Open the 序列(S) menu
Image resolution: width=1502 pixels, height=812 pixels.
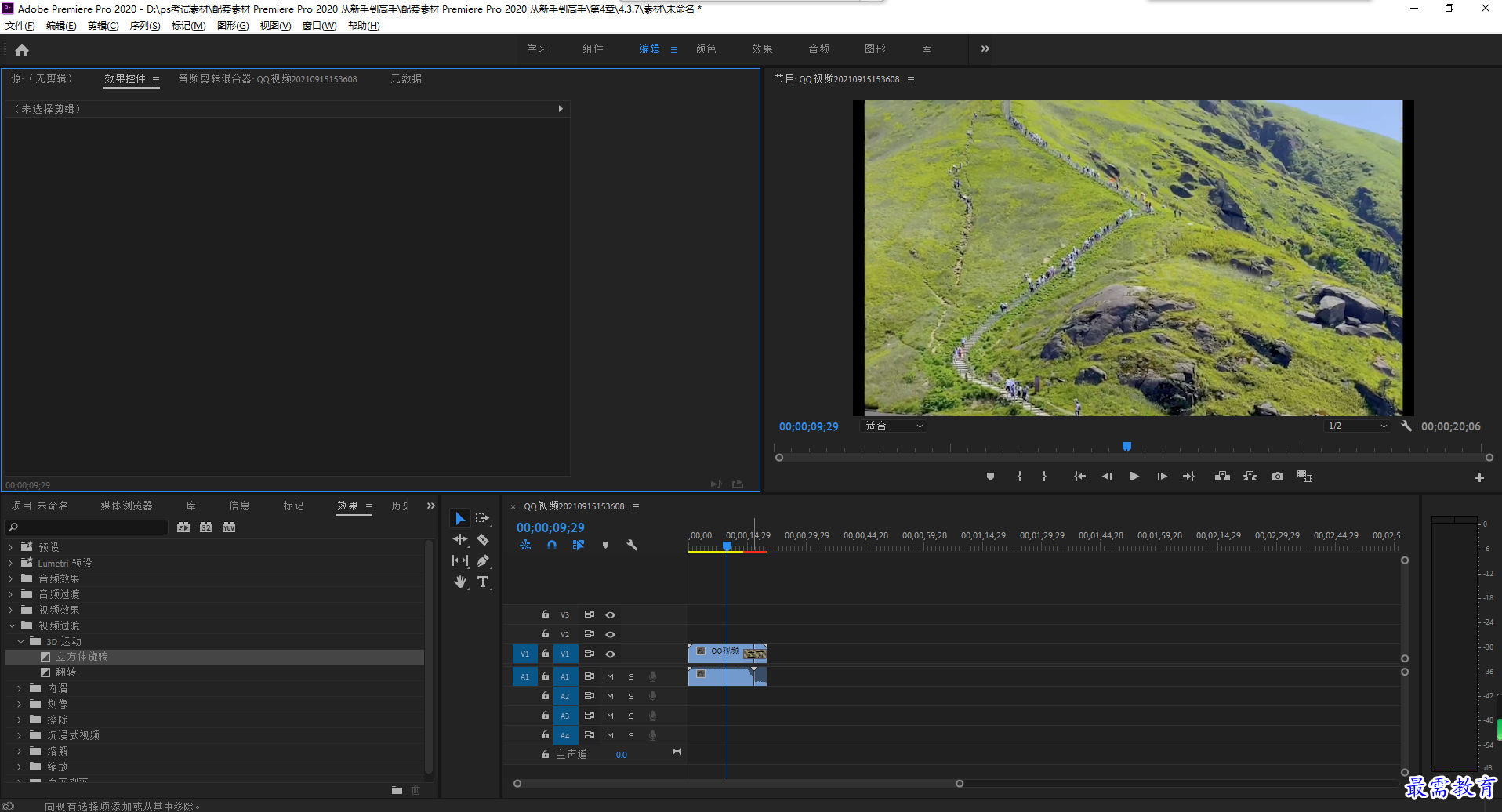click(x=145, y=26)
